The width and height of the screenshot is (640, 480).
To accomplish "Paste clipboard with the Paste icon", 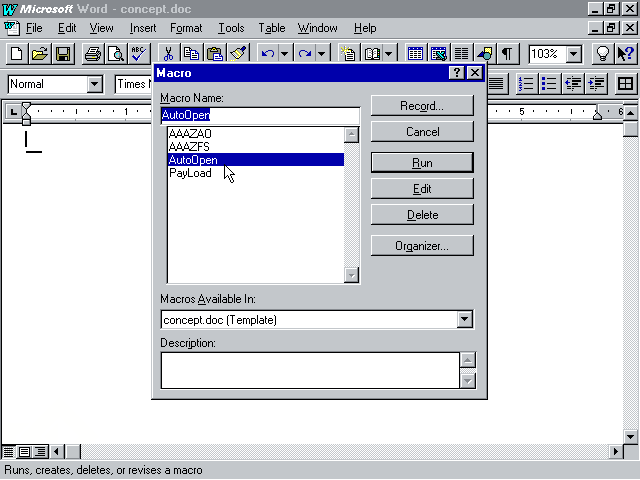I will [x=215, y=54].
